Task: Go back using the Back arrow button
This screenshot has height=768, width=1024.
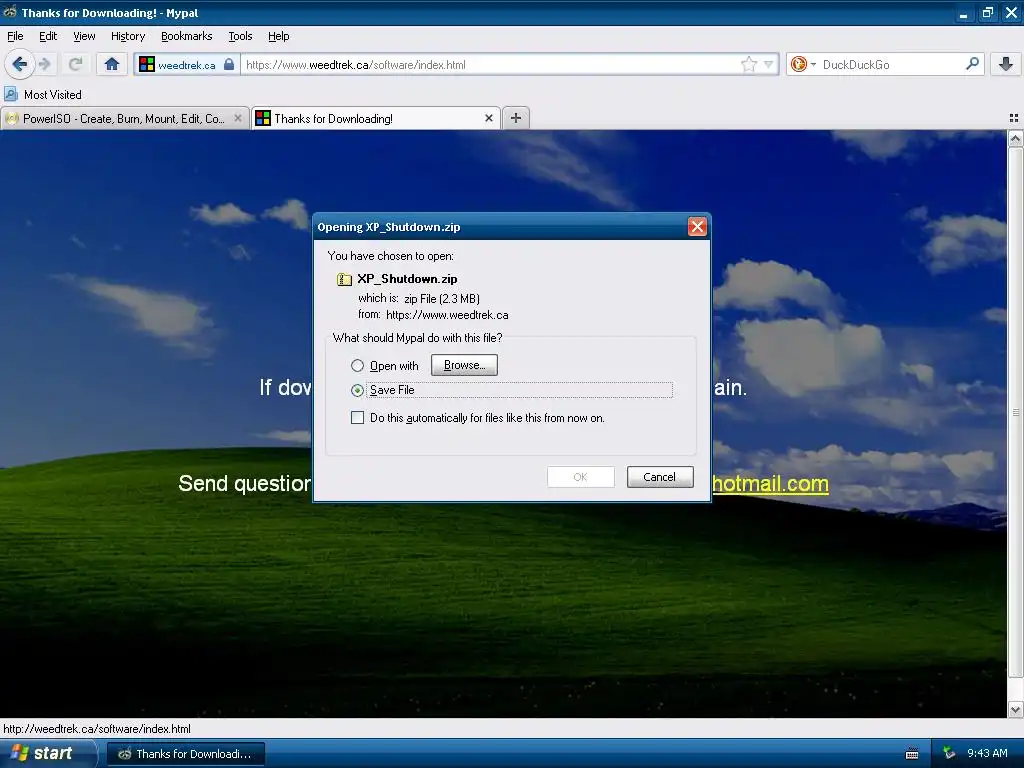Action: (20, 64)
